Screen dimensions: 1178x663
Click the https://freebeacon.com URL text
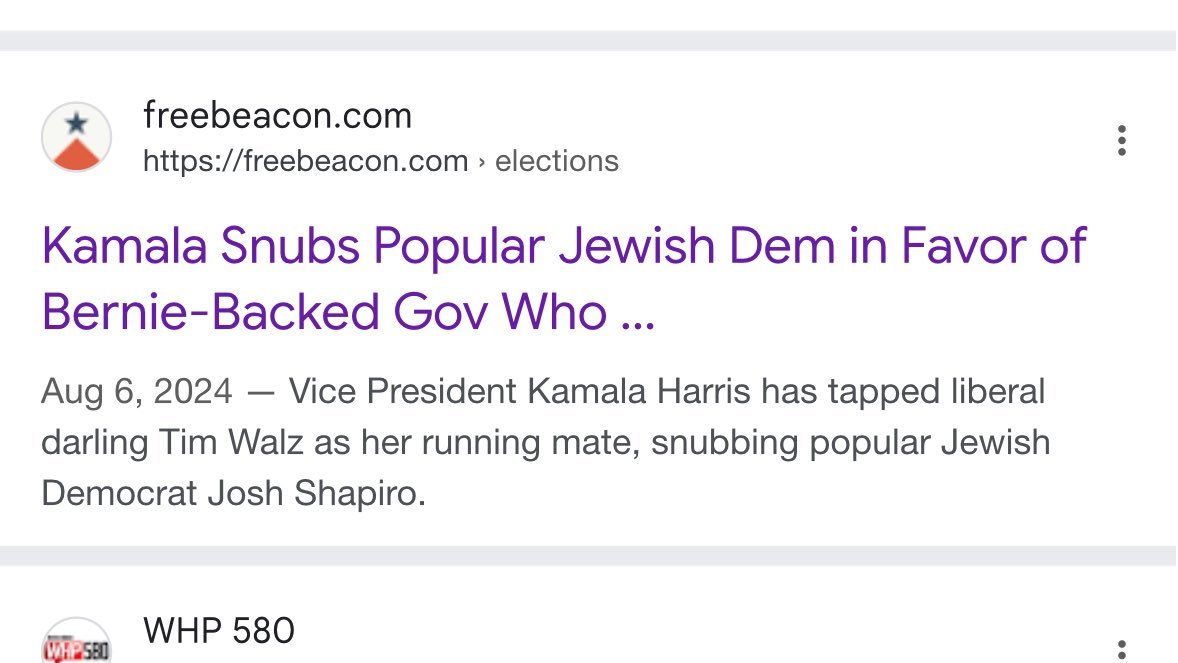305,161
